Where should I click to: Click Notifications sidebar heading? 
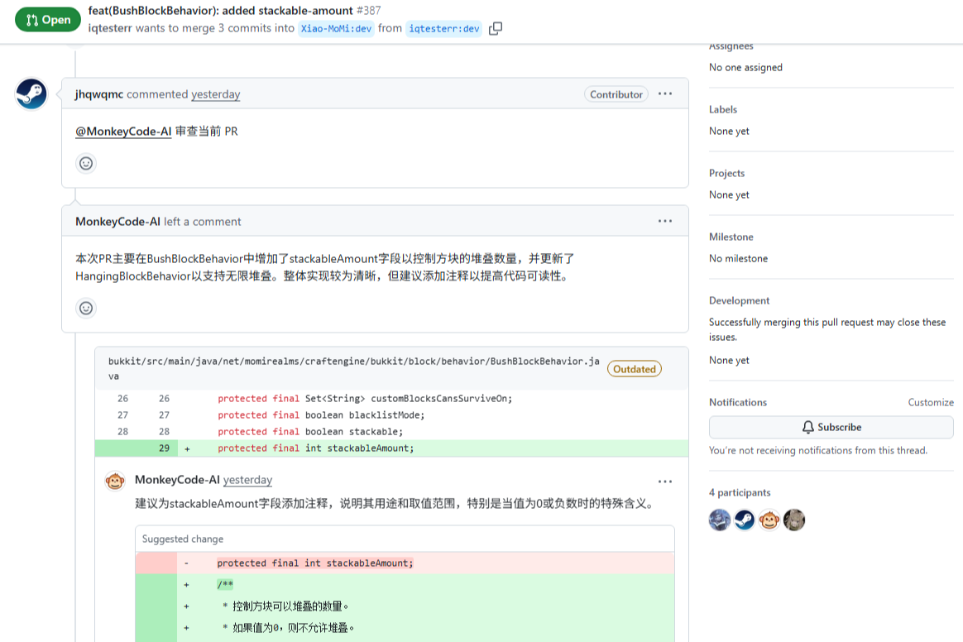(x=738, y=402)
